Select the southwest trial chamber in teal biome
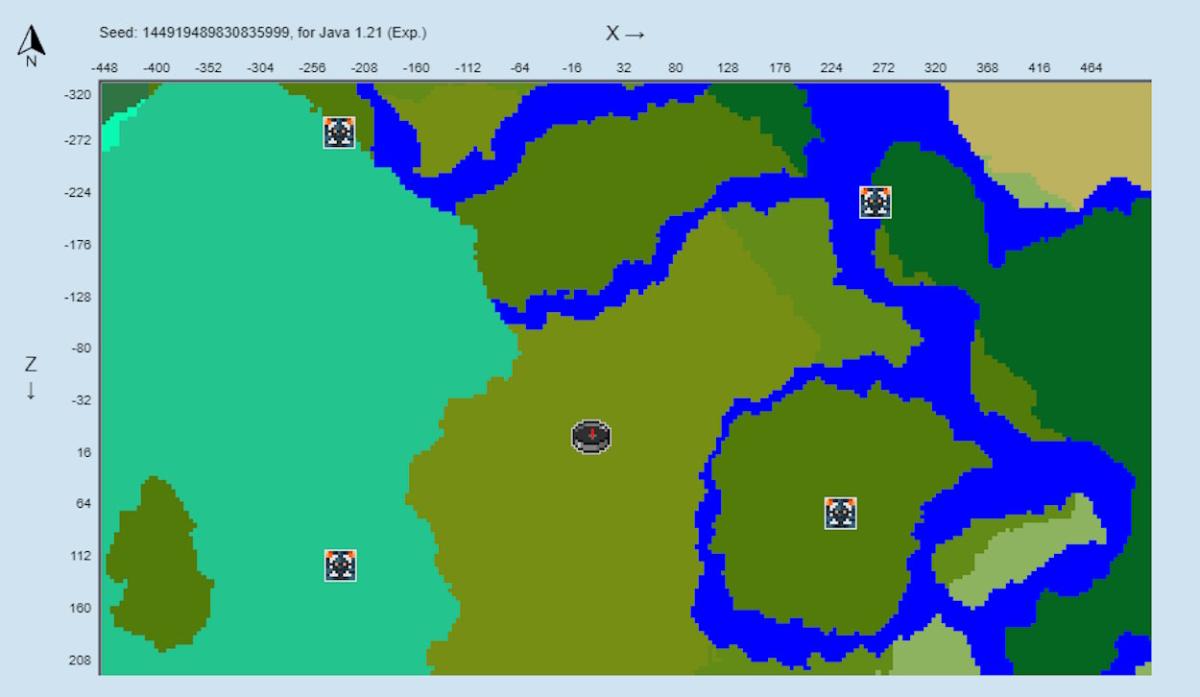Viewport: 1200px width, 697px height. click(x=341, y=565)
